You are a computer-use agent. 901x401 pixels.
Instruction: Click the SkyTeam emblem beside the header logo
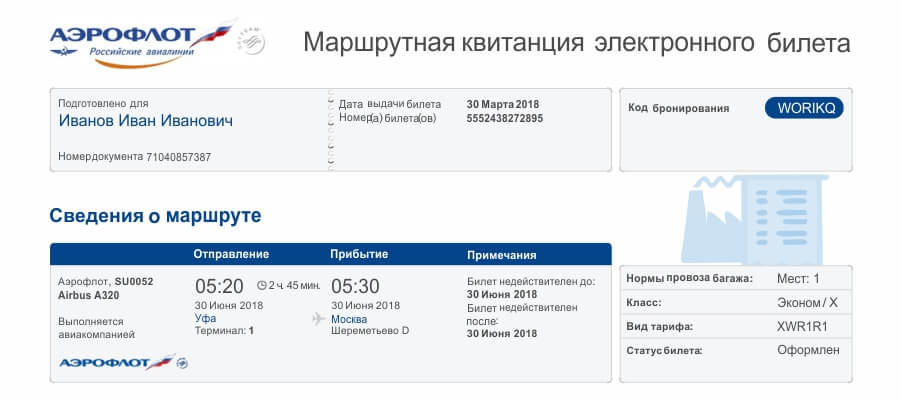click(250, 43)
